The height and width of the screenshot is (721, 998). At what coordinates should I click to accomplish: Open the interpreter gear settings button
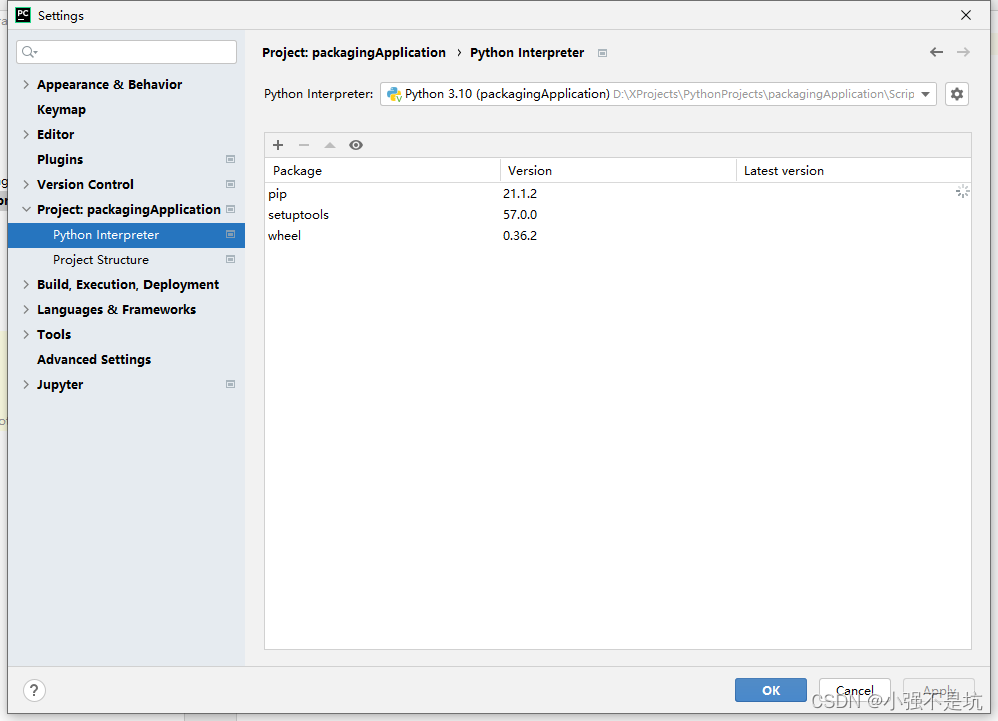pyautogui.click(x=957, y=94)
